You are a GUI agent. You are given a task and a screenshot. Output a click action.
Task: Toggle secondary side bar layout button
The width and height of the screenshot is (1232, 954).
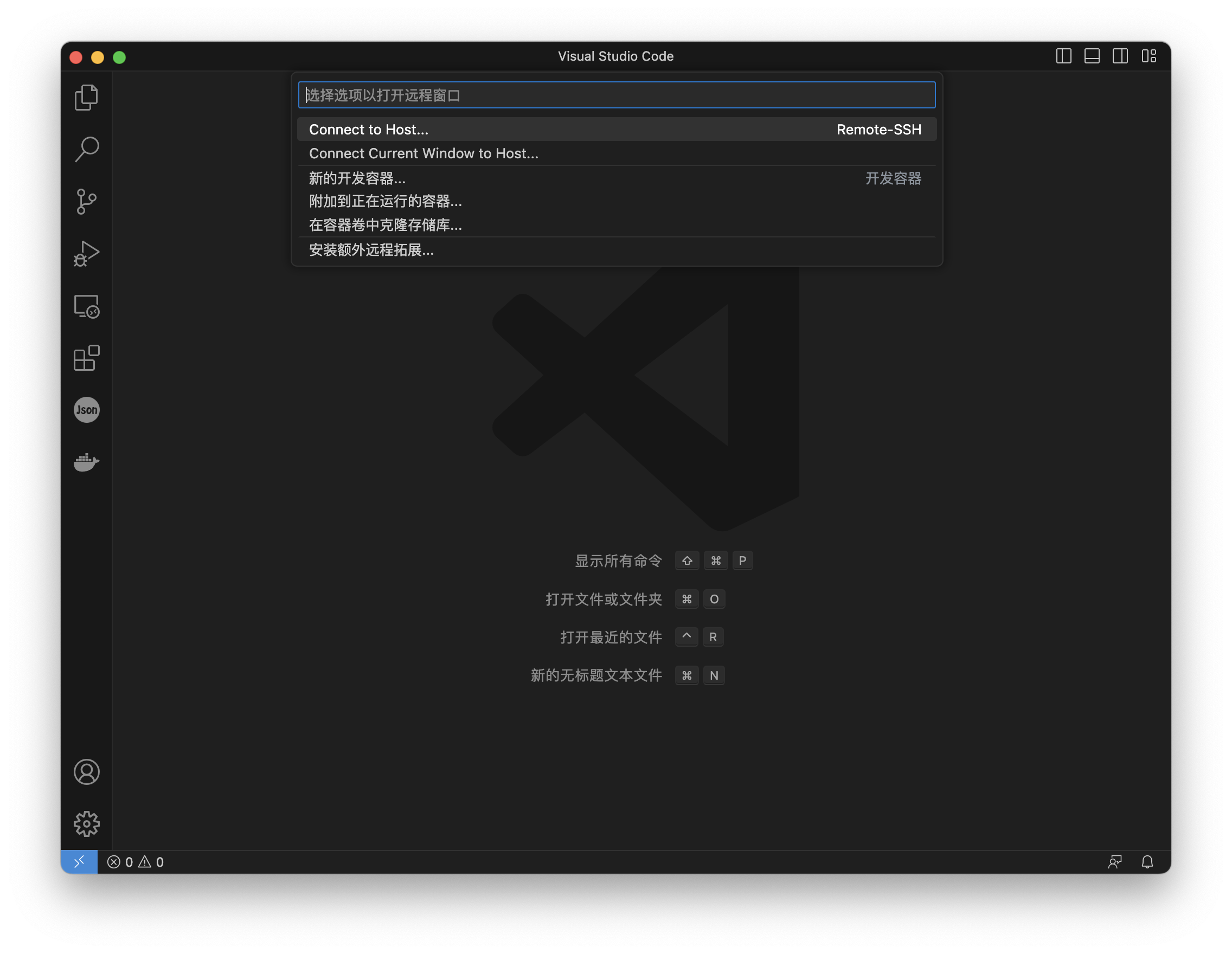pyautogui.click(x=1120, y=56)
